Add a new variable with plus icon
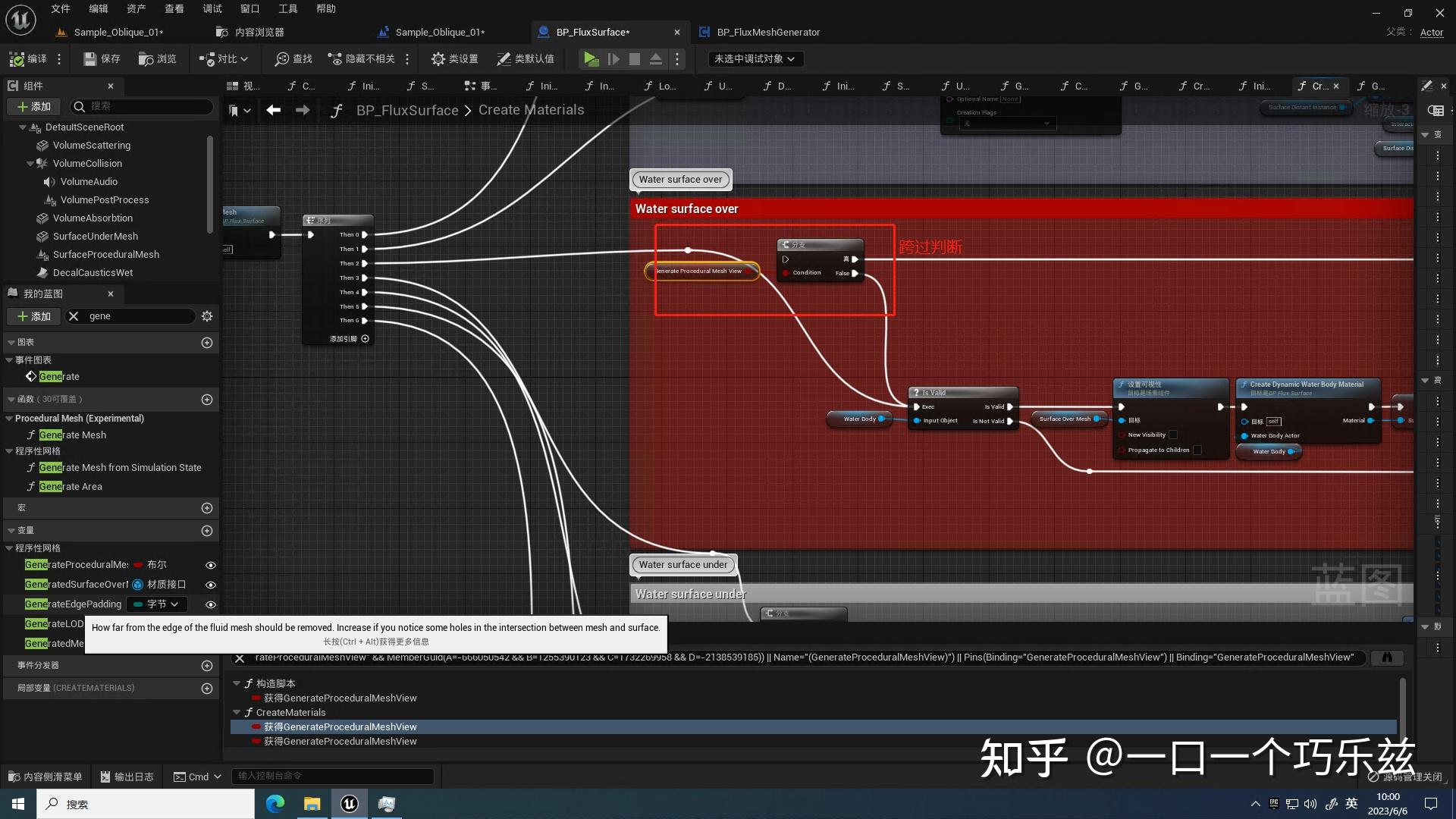This screenshot has width=1456, height=819. tap(206, 531)
